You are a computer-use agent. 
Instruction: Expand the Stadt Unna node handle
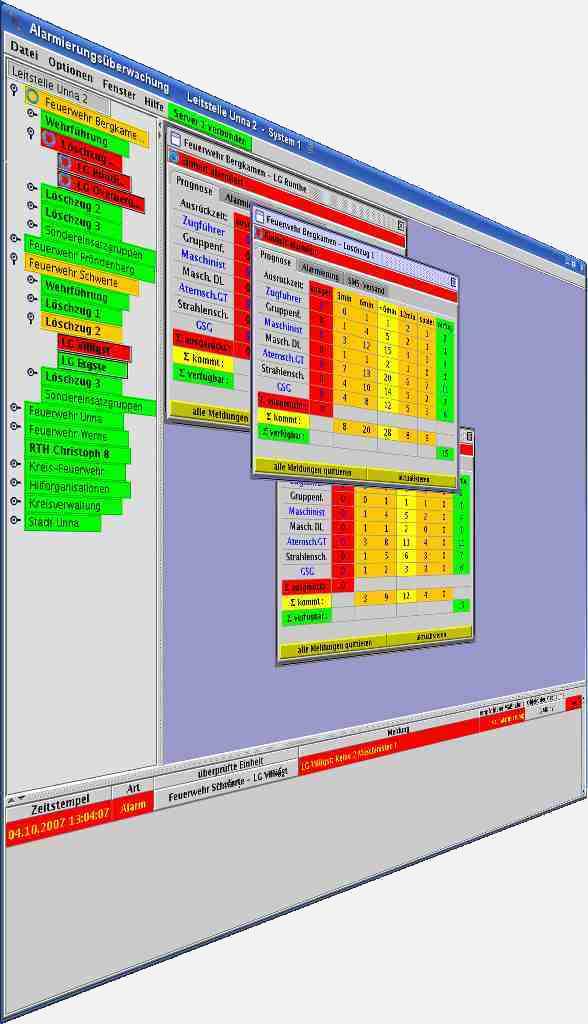coord(16,520)
